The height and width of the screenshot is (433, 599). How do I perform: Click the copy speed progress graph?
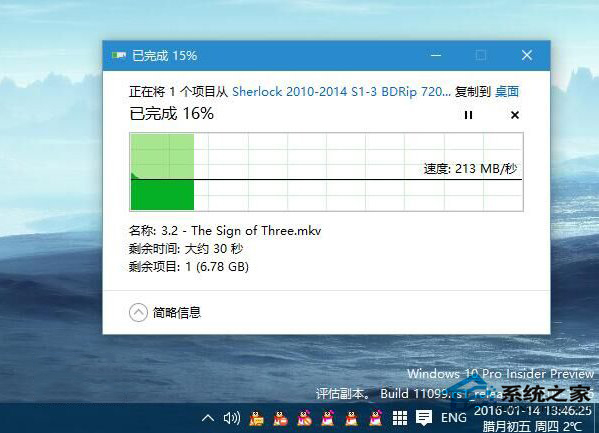pyautogui.click(x=326, y=172)
